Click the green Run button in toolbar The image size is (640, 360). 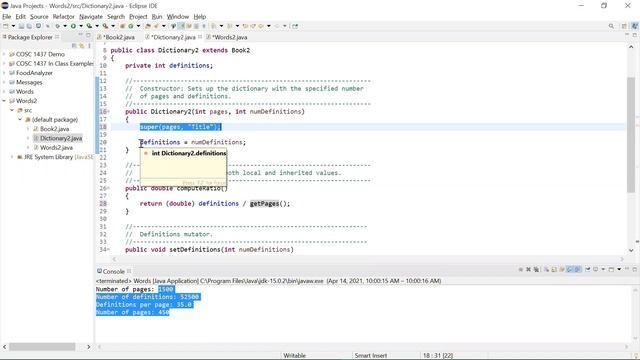coord(73,26)
